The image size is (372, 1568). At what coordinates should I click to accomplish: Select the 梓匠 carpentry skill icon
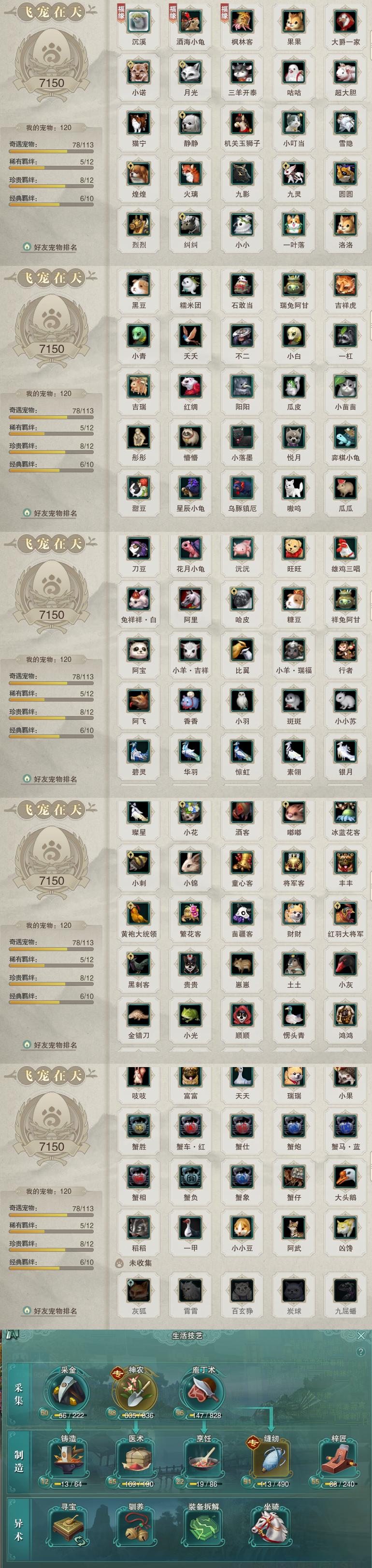[339, 1460]
